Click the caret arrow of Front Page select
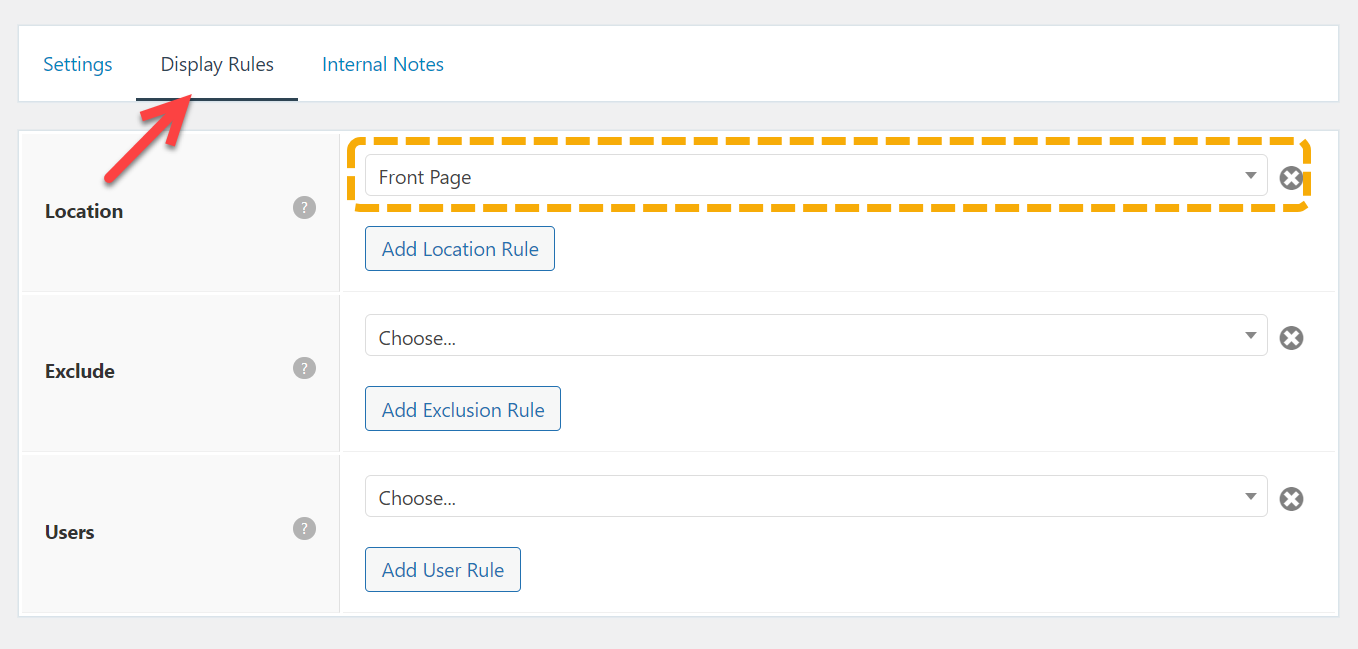Screen dimensions: 1358x649 click(x=1250, y=176)
